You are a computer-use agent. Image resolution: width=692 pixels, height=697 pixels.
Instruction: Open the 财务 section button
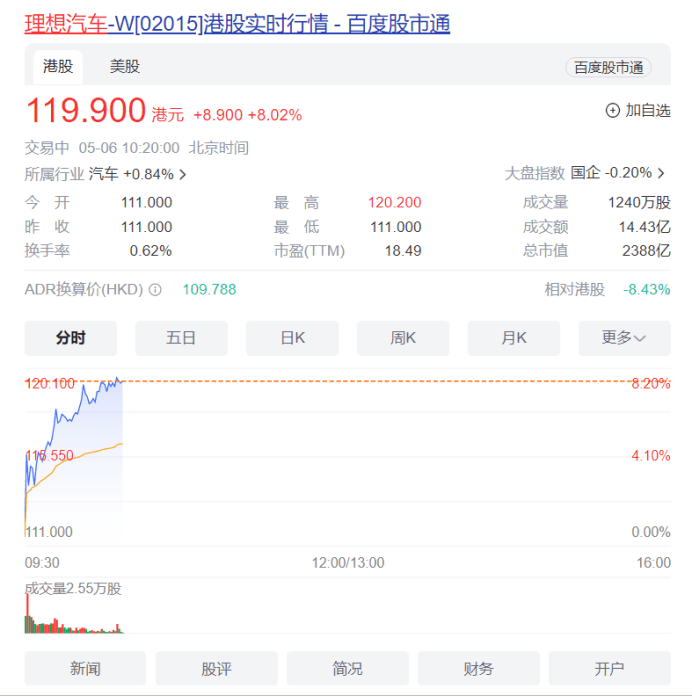[479, 668]
